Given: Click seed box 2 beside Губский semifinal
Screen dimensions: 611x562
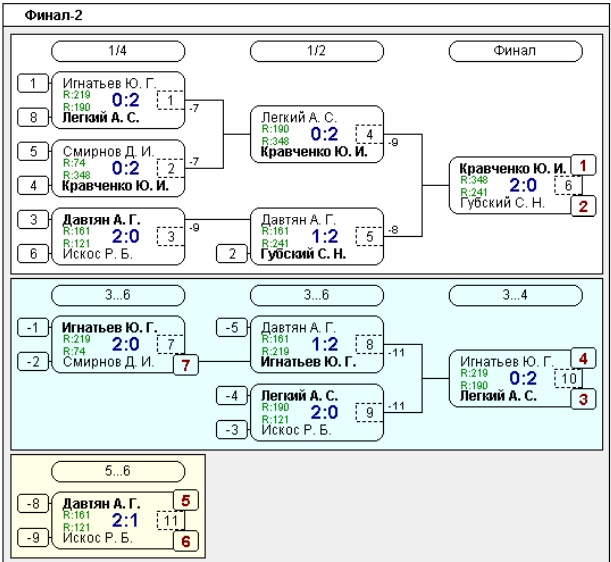Looking at the screenshot, I should (232, 254).
